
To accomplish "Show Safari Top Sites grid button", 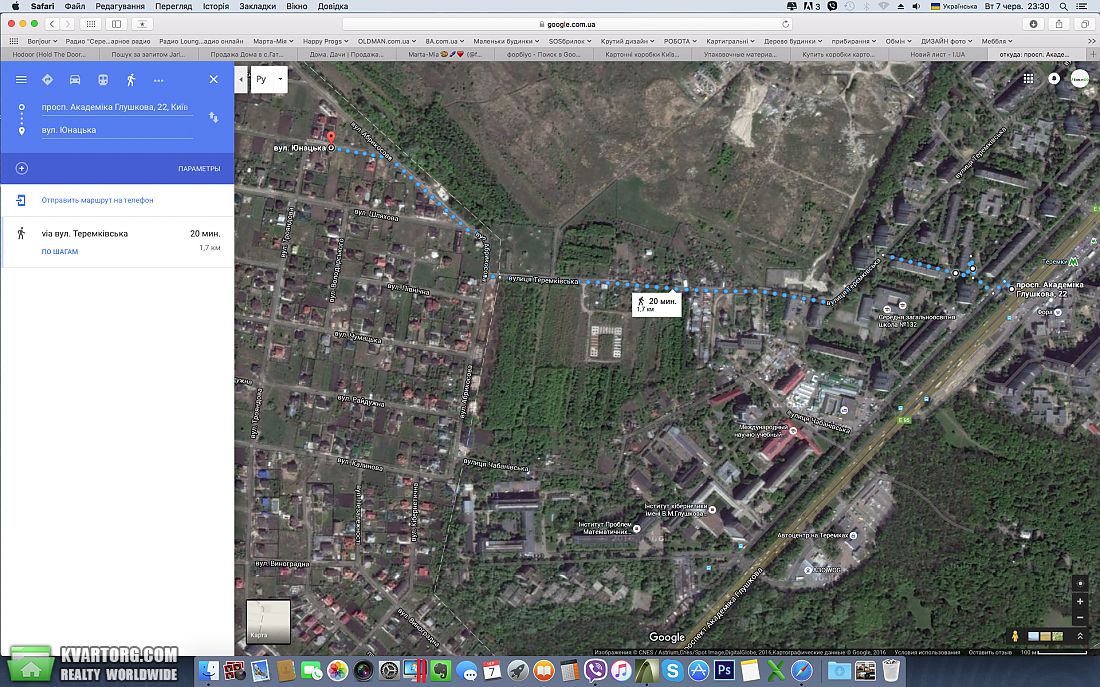I will click(90, 24).
